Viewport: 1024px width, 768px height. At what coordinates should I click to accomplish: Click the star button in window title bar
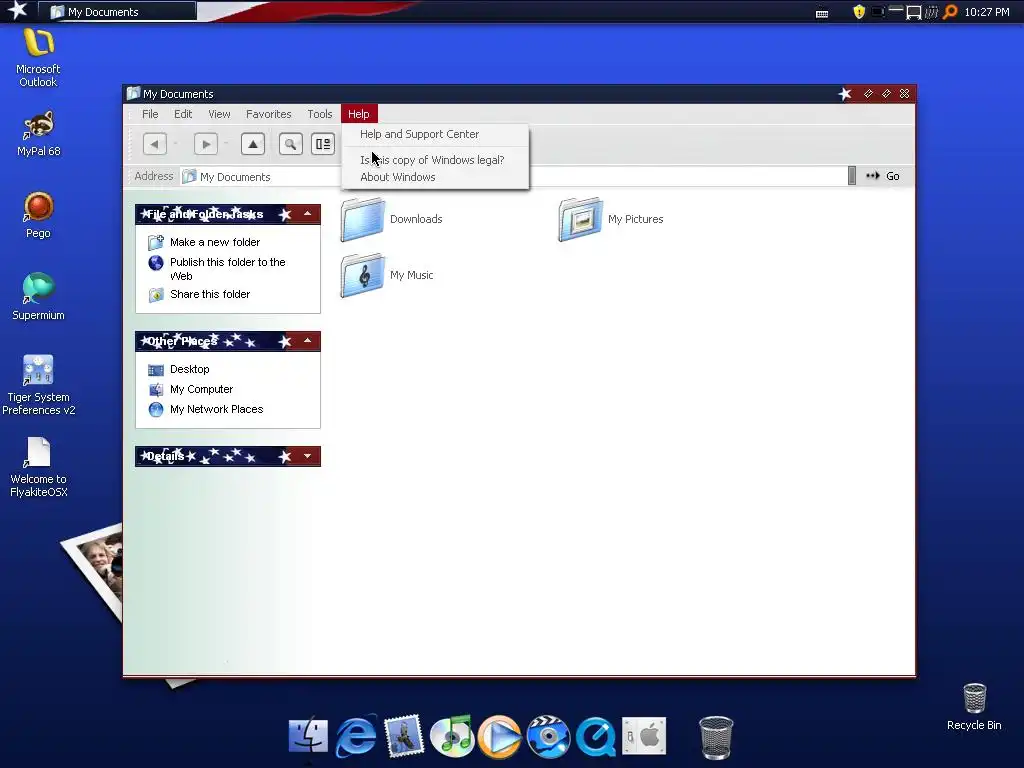[x=844, y=94]
